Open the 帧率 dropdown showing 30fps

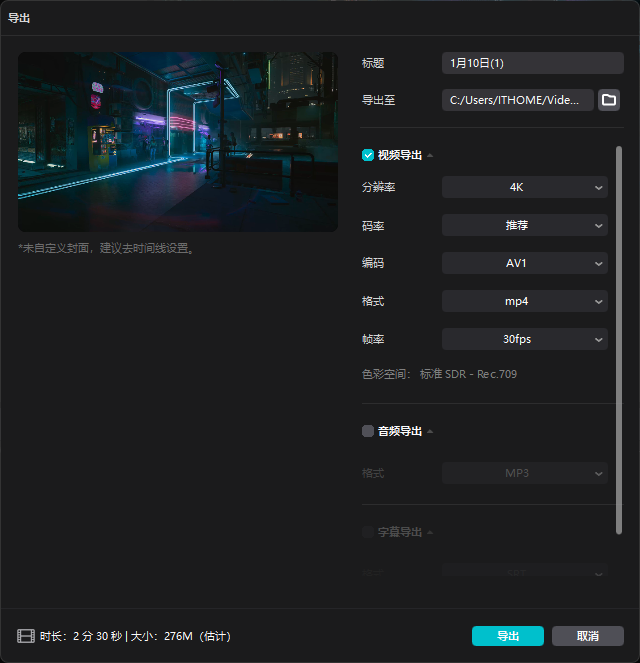click(524, 339)
